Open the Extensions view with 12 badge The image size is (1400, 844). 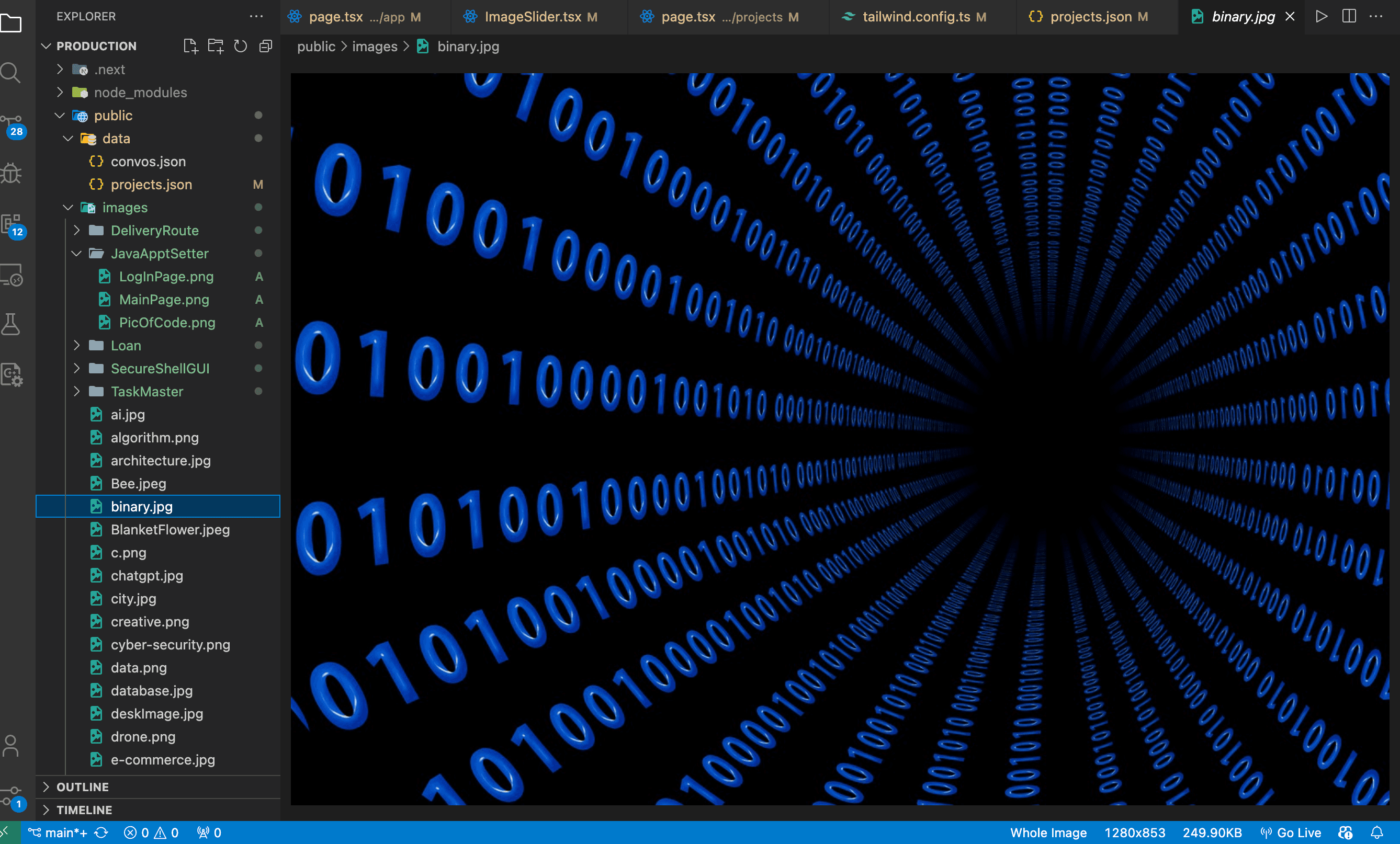pos(12,226)
